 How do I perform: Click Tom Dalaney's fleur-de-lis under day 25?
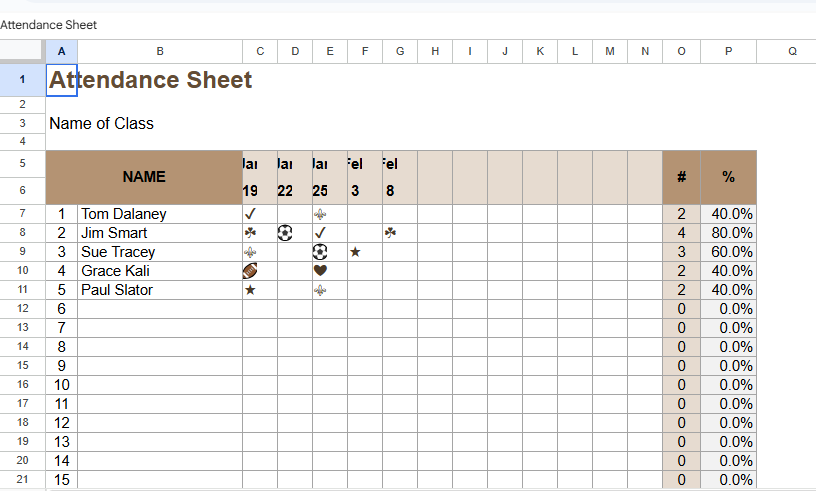coord(320,214)
